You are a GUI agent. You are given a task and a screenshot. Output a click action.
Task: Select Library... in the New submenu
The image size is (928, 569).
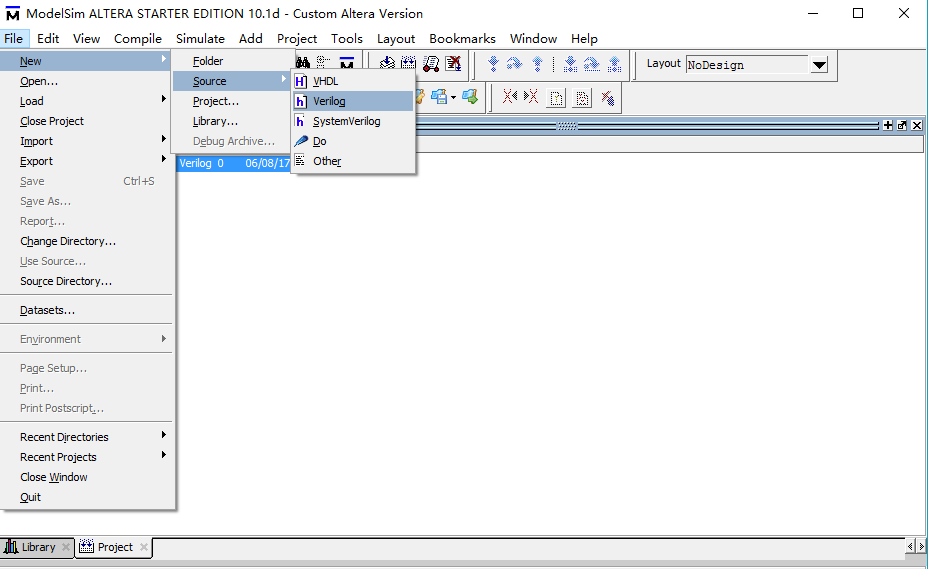click(232, 121)
